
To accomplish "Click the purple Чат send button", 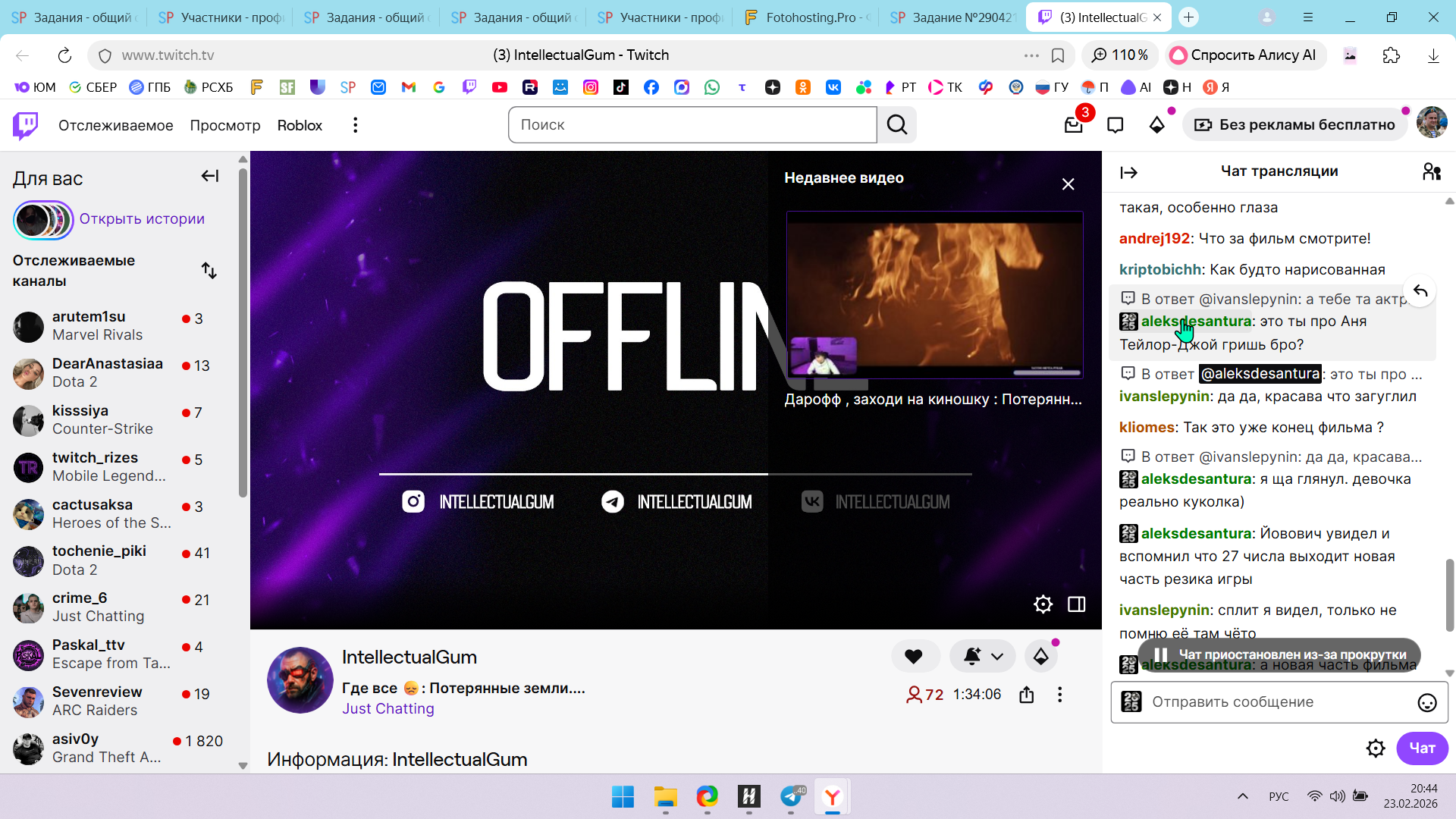I will pos(1421,748).
